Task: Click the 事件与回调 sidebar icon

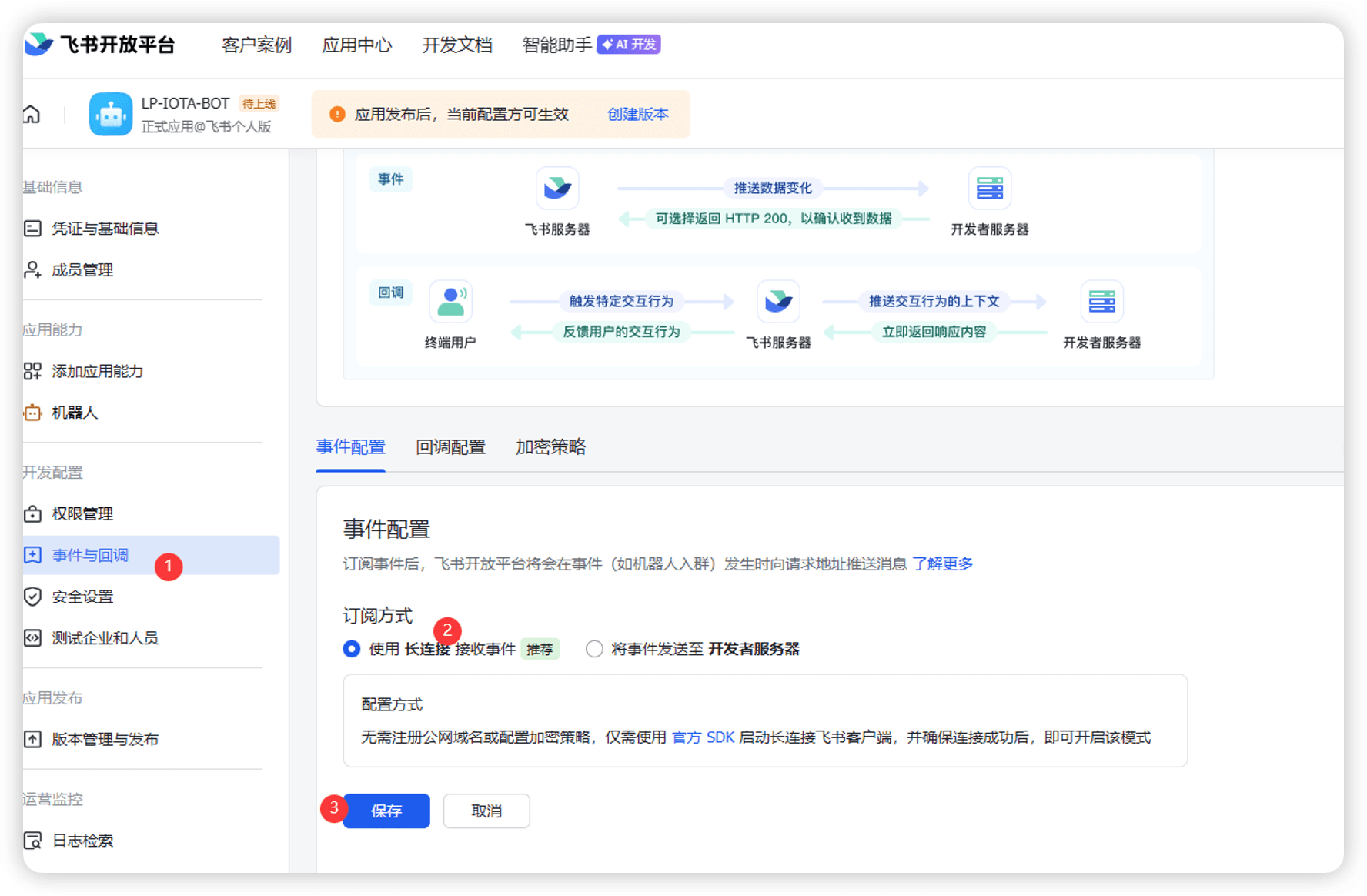Action: [32, 555]
